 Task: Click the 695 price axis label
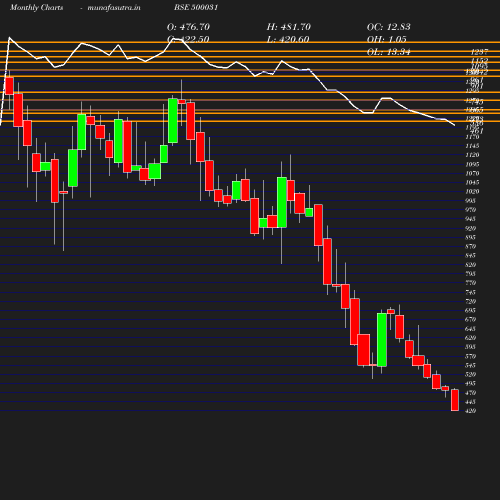470,310
